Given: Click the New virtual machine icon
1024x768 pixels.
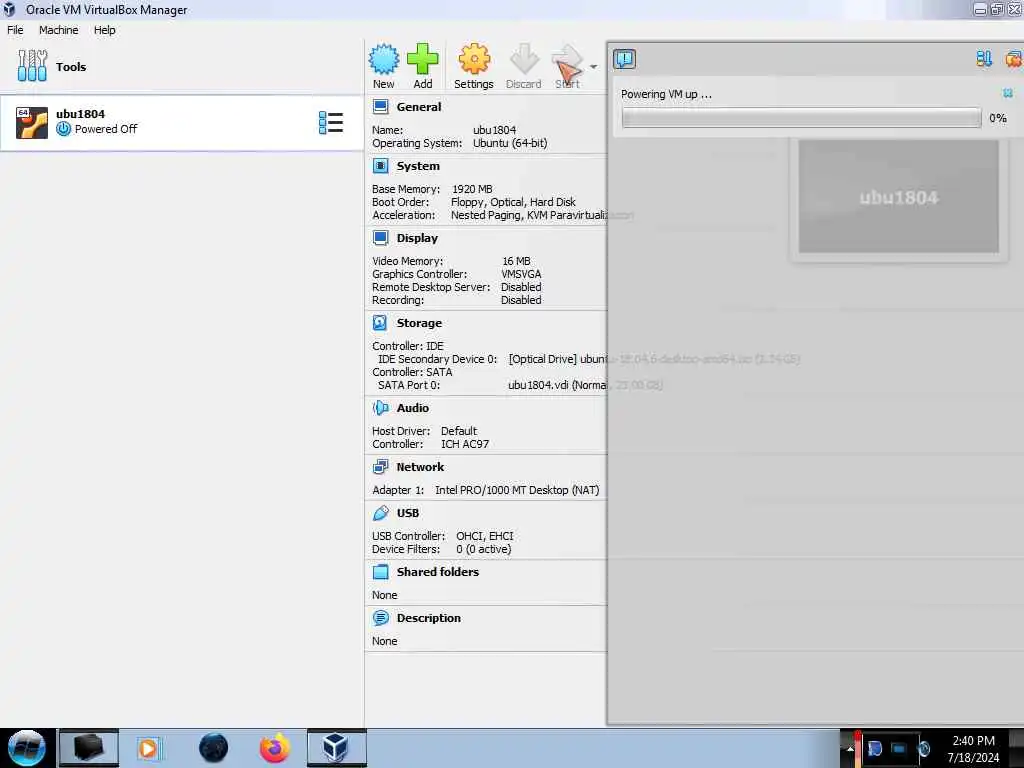Looking at the screenshot, I should pos(383,59).
